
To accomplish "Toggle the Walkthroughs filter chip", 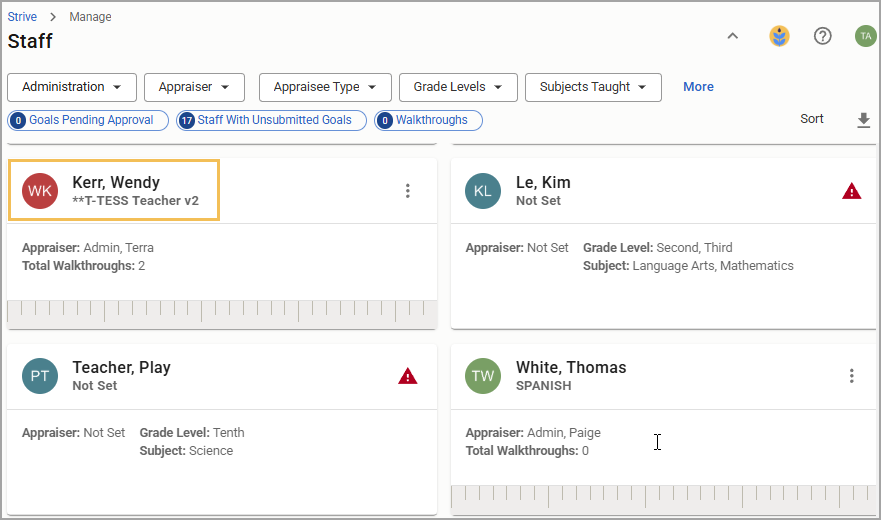I will 428,120.
